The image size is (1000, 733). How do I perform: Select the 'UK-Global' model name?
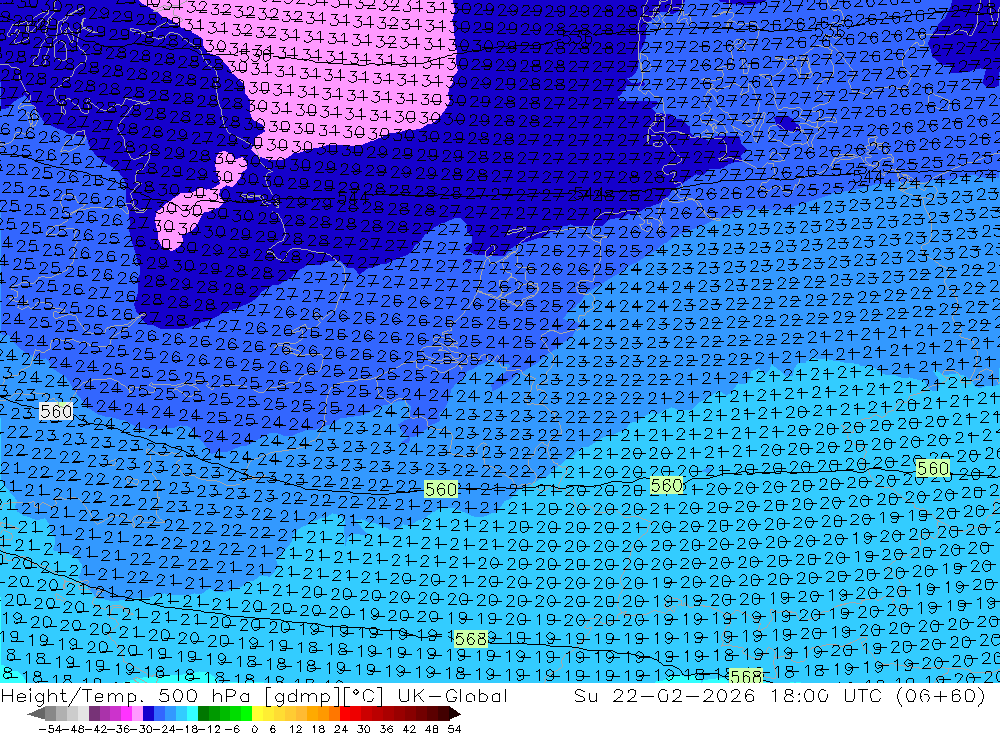pyautogui.click(x=452, y=695)
